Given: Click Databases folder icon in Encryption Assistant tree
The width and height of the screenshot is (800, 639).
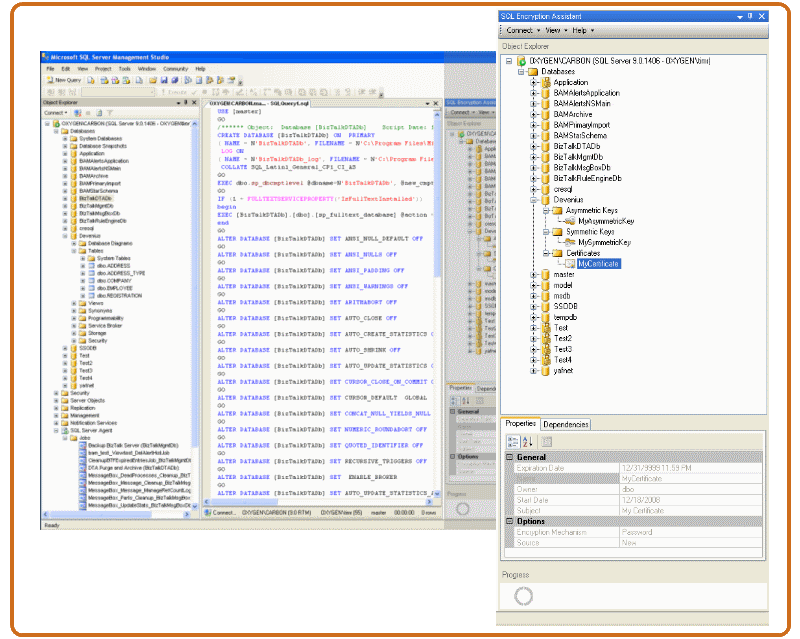Looking at the screenshot, I should point(533,71).
